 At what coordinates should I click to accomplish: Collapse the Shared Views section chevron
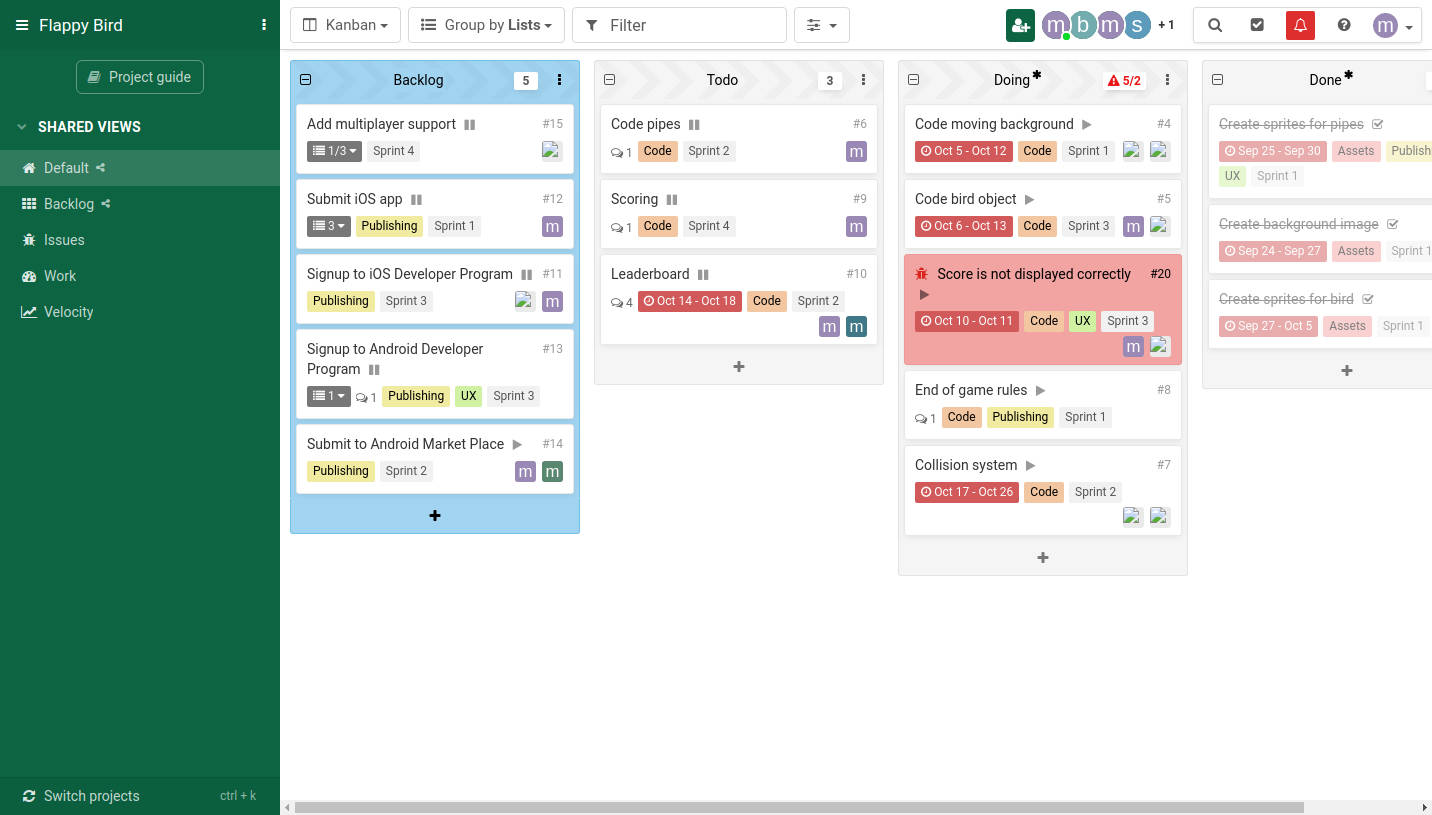click(22, 127)
